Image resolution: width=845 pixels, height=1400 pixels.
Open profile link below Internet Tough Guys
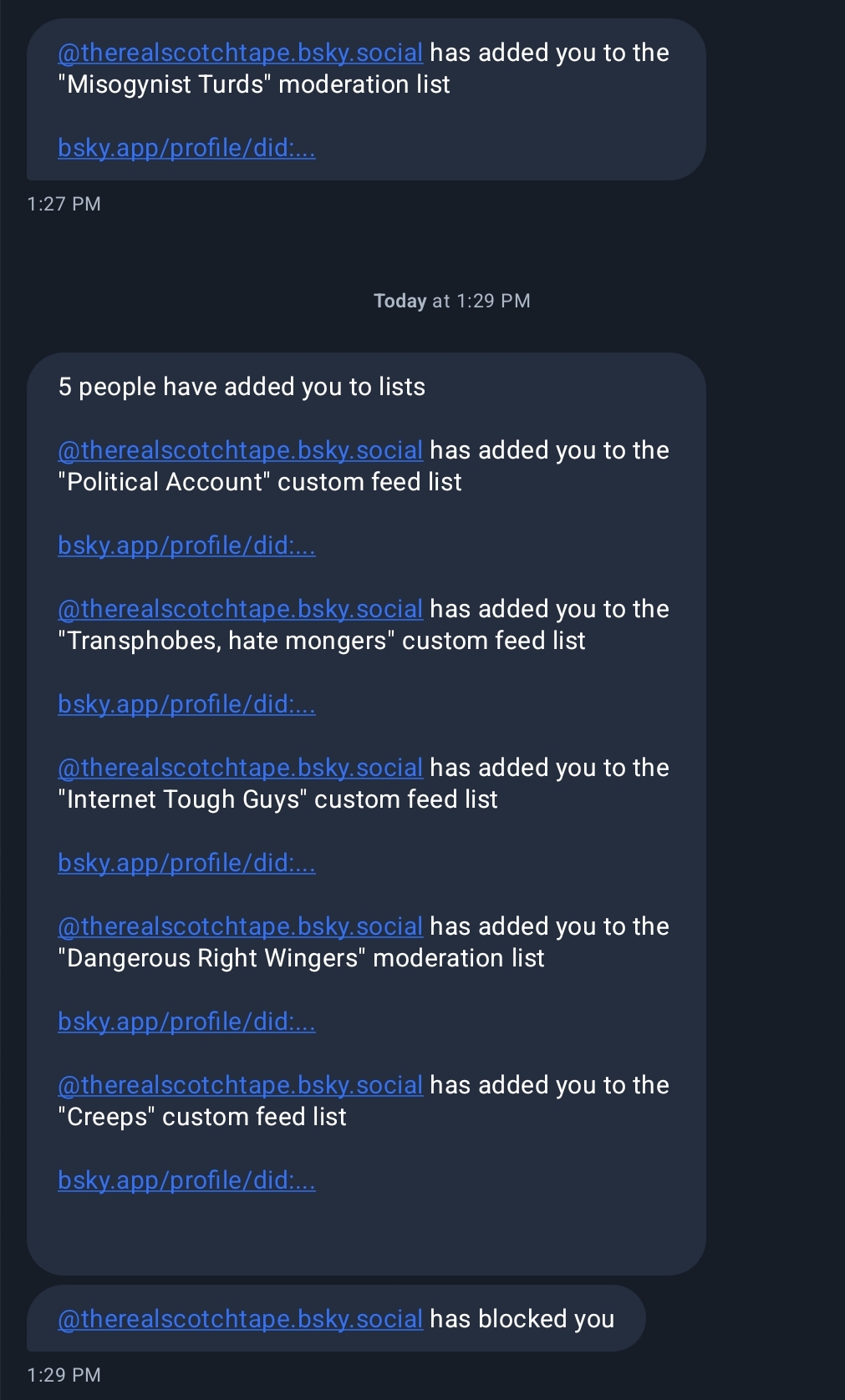pyautogui.click(x=186, y=863)
